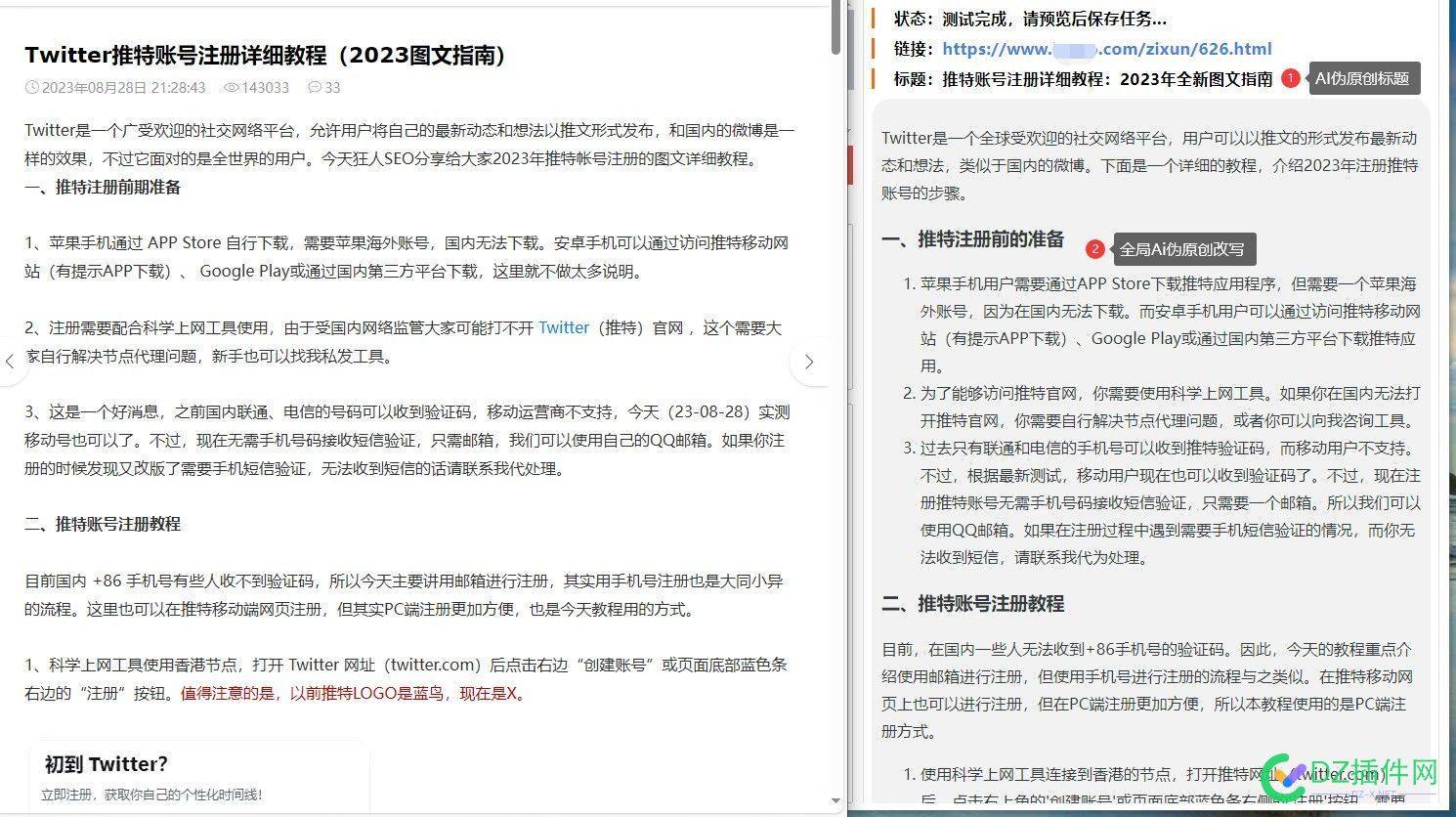The width and height of the screenshot is (1456, 817).
Task: Click the previous-article left arrow
Action: 10,362
